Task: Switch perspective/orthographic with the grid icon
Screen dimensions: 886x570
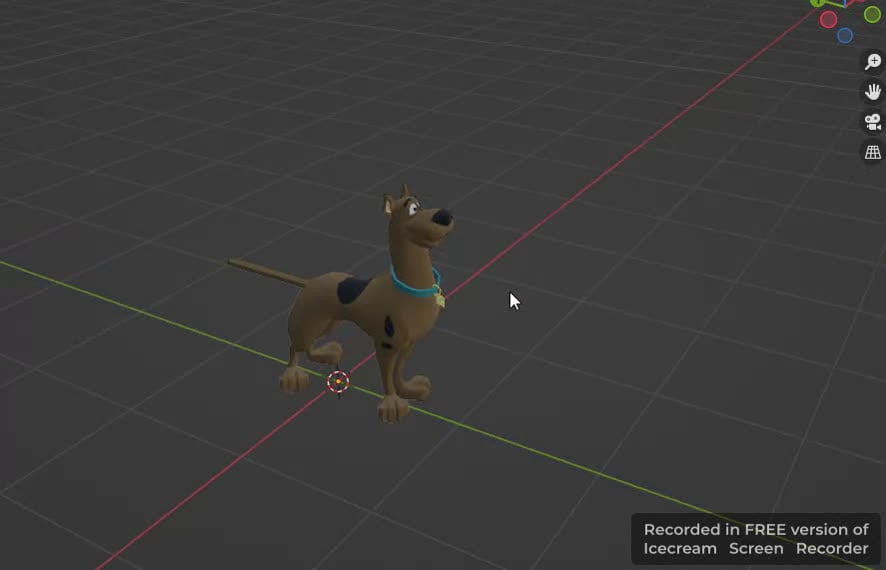Action: tap(872, 152)
